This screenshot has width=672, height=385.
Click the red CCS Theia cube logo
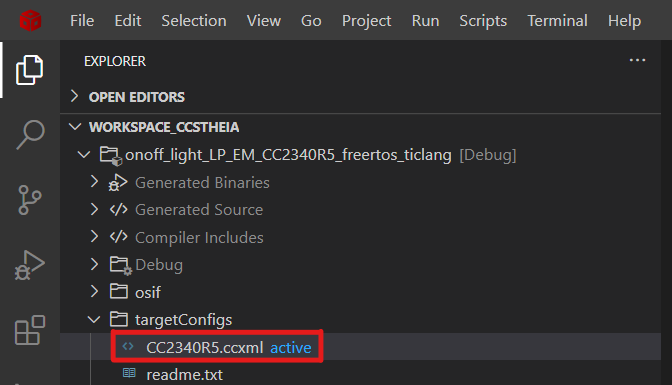click(30, 21)
